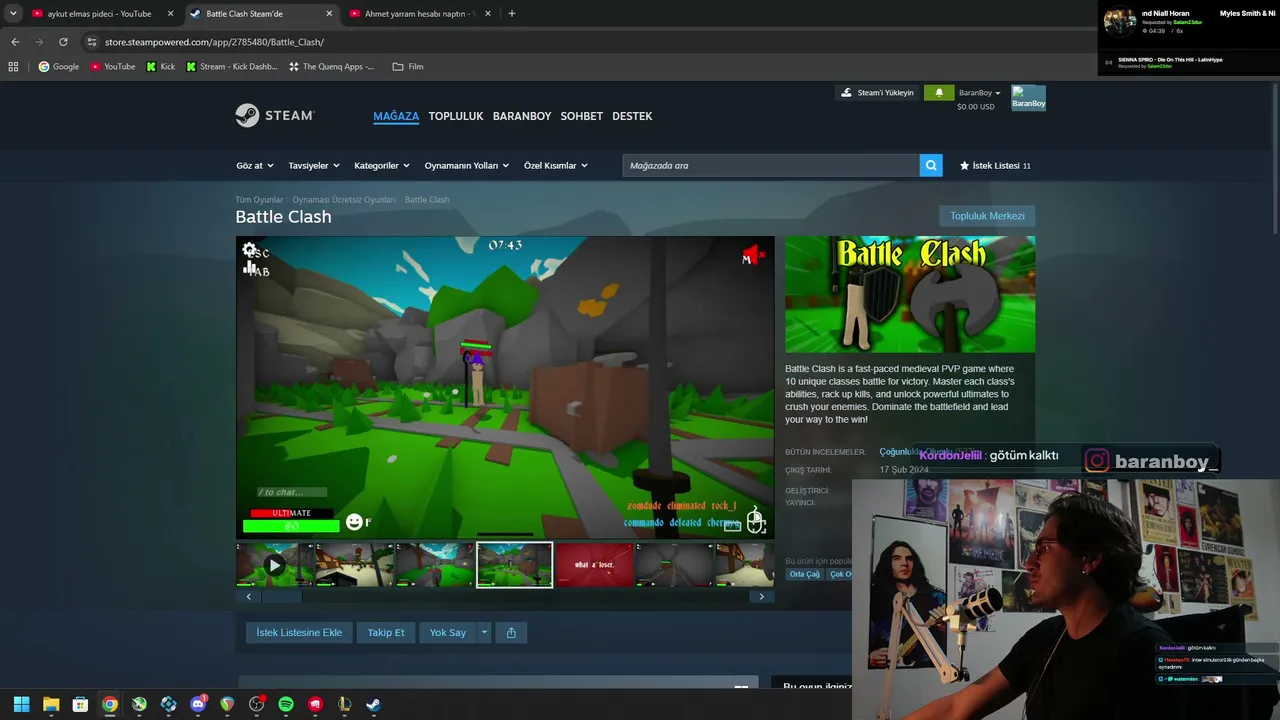The image size is (1280, 720).
Task: Click the Steam logo in the header
Action: [x=275, y=116]
